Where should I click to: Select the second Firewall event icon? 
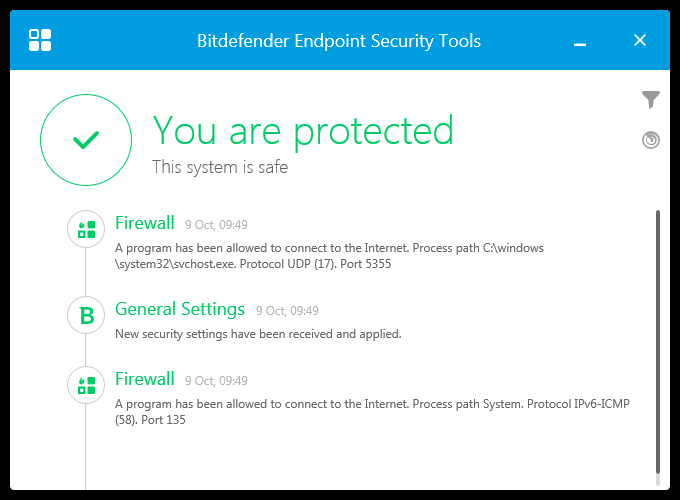coord(86,385)
